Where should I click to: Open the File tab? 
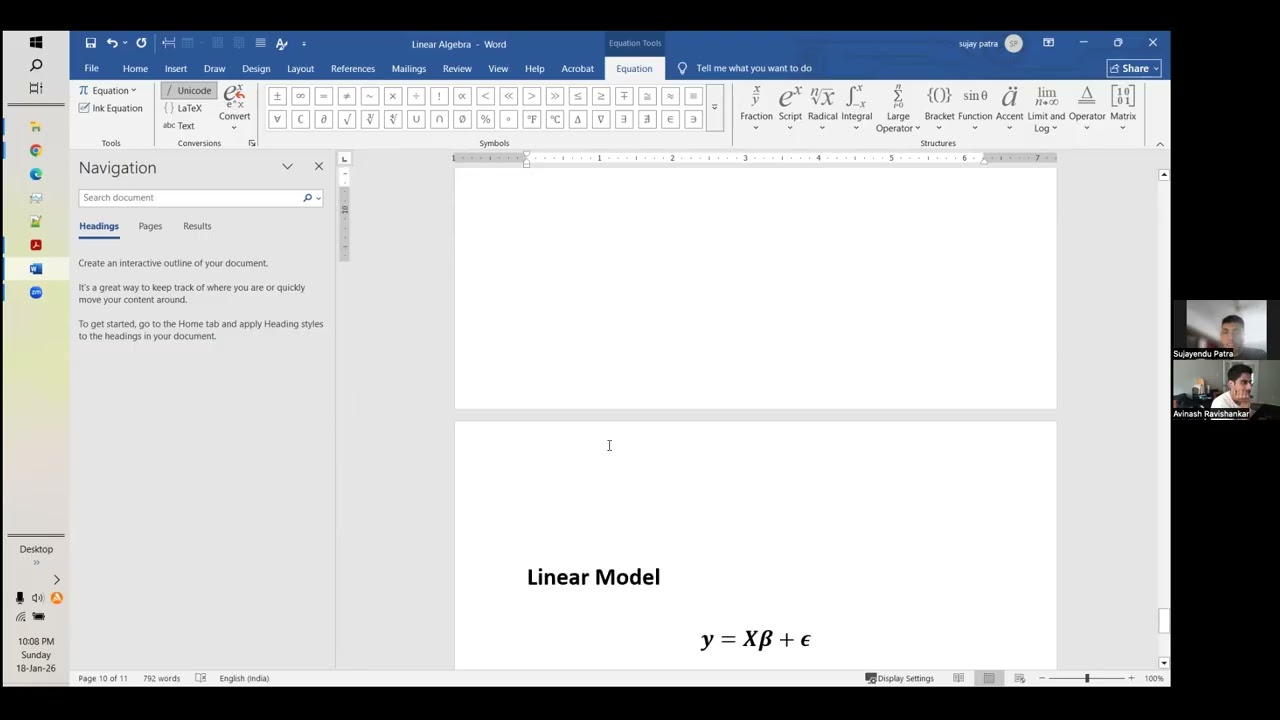91,68
